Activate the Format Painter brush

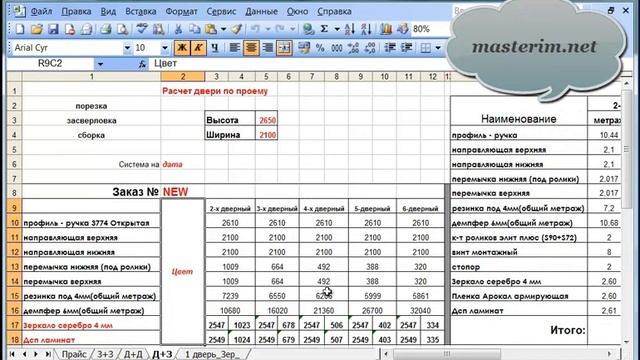(236, 29)
